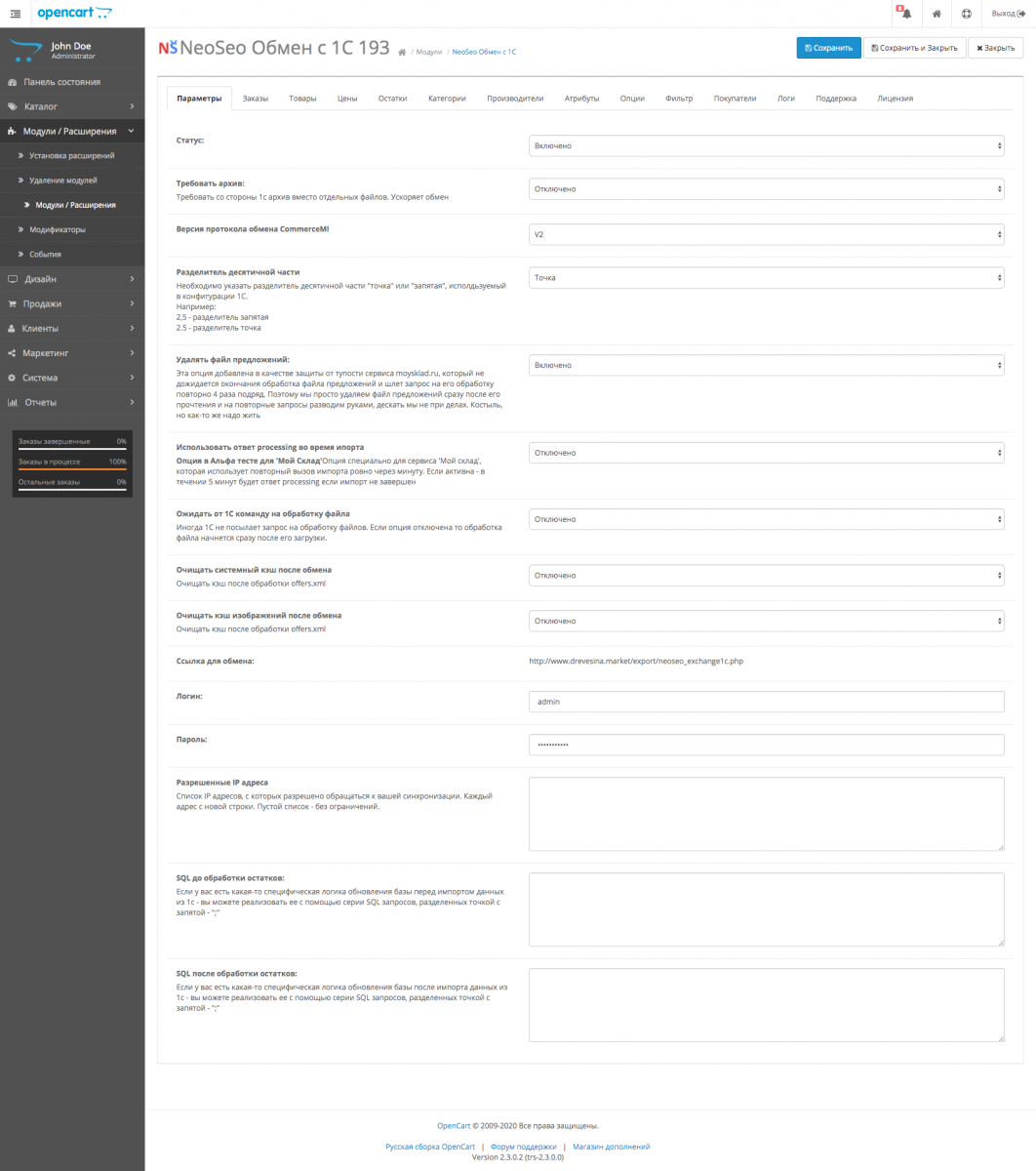Image resolution: width=1036 pixels, height=1171 pixels.
Task: Open Установка расширений submenu item
Action: pyautogui.click(x=72, y=155)
